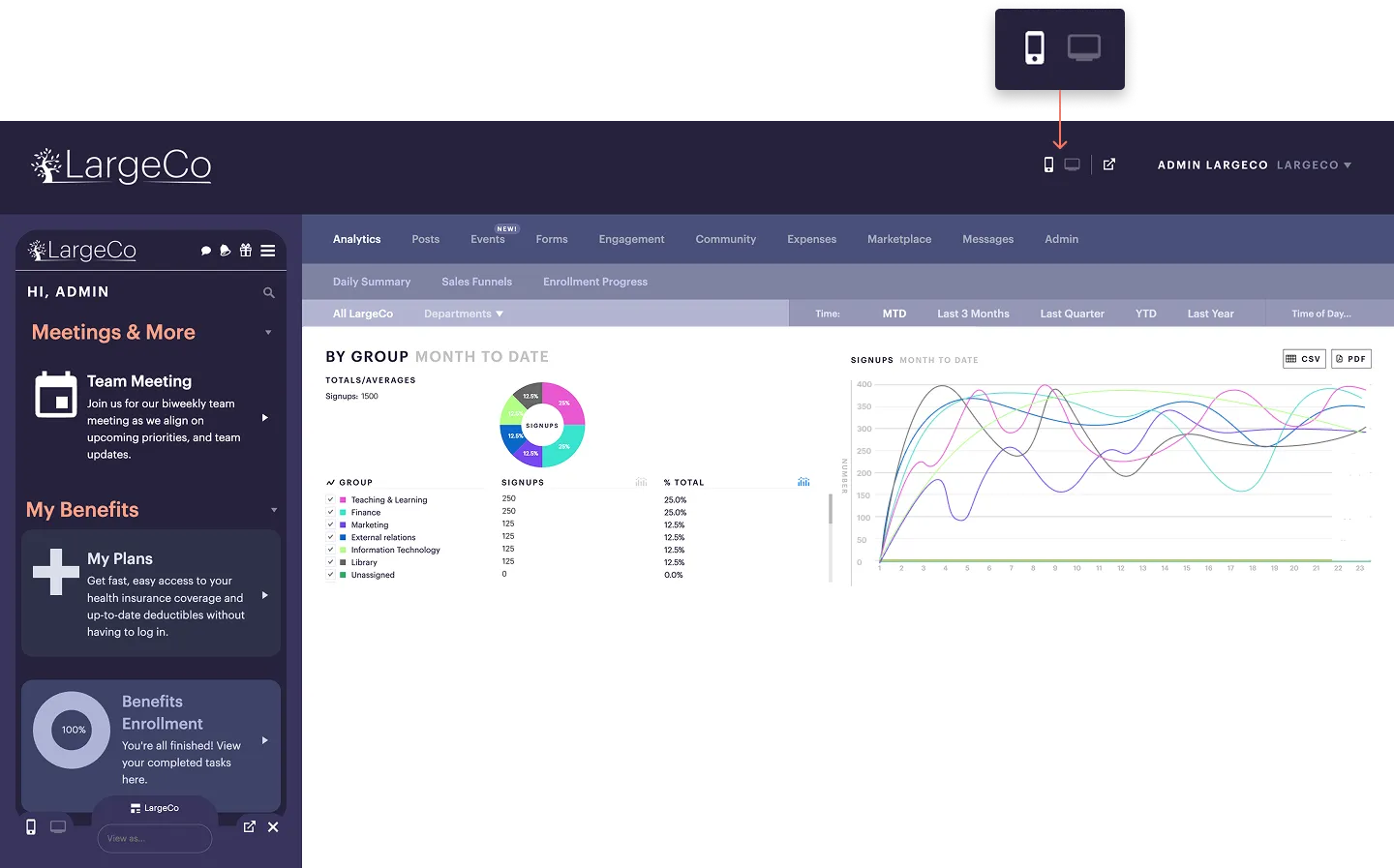Uncheck the External relations group checkbox
1394x868 pixels.
pos(330,537)
